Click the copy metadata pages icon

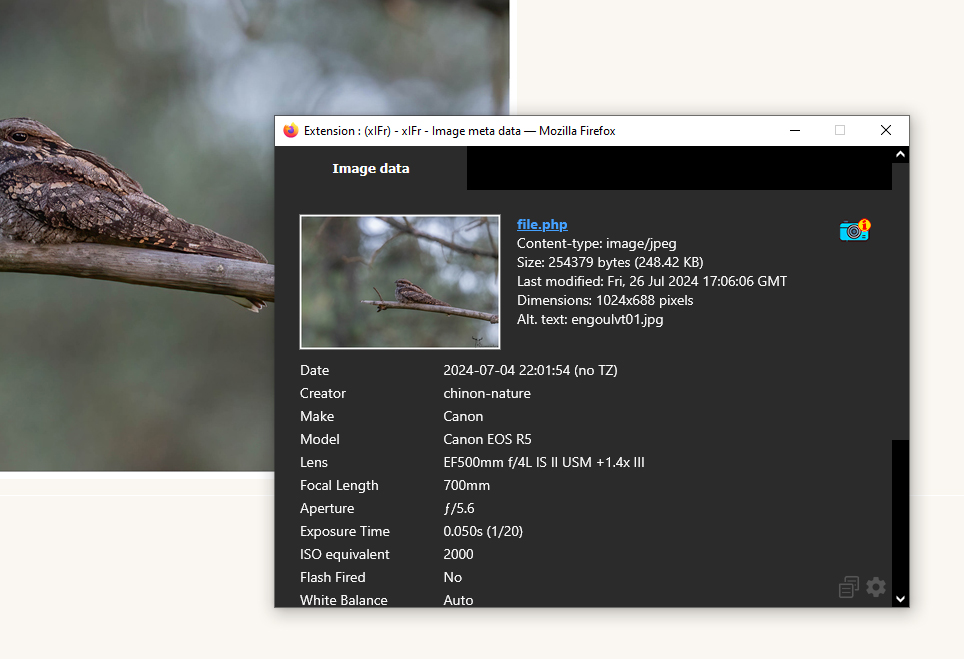[x=848, y=587]
